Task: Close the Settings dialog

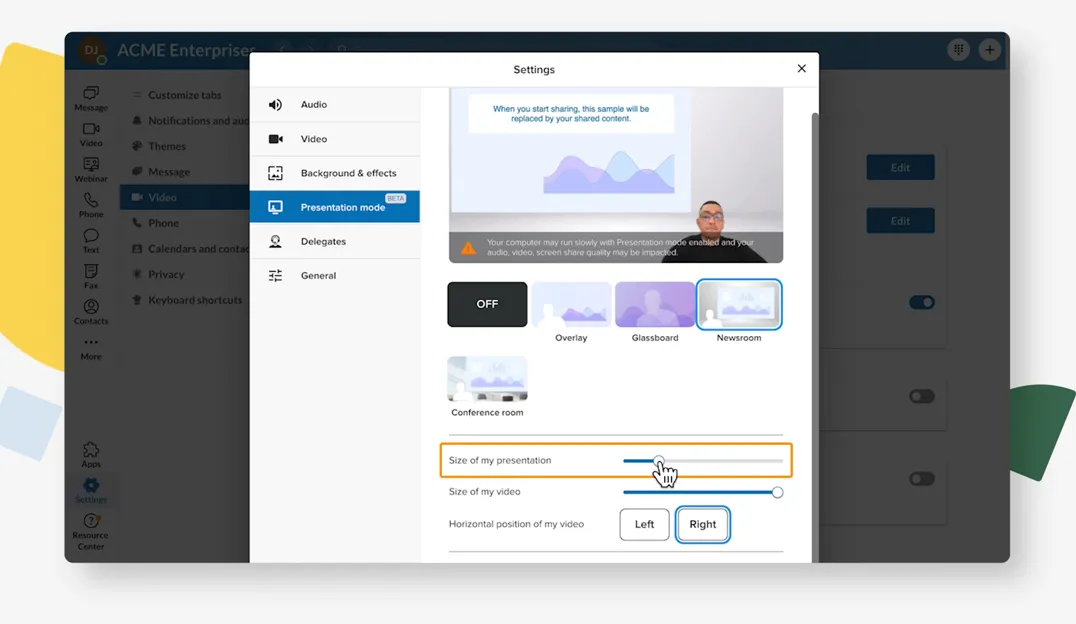Action: pyautogui.click(x=801, y=69)
